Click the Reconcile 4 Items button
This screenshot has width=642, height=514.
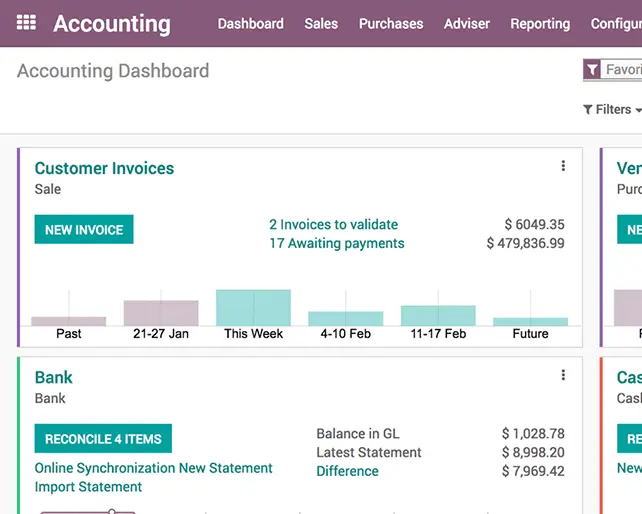(x=103, y=439)
